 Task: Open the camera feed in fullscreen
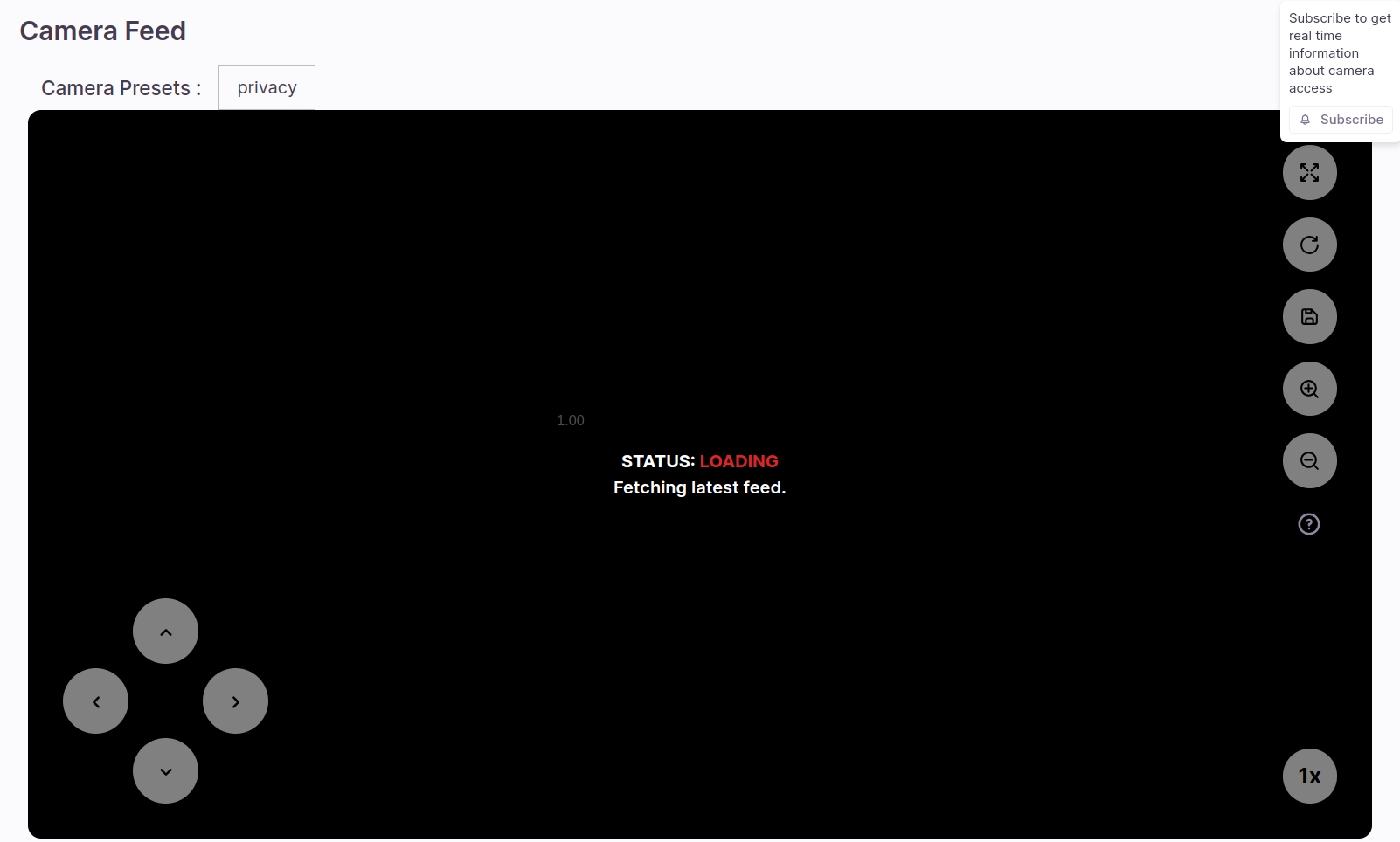[x=1309, y=173]
